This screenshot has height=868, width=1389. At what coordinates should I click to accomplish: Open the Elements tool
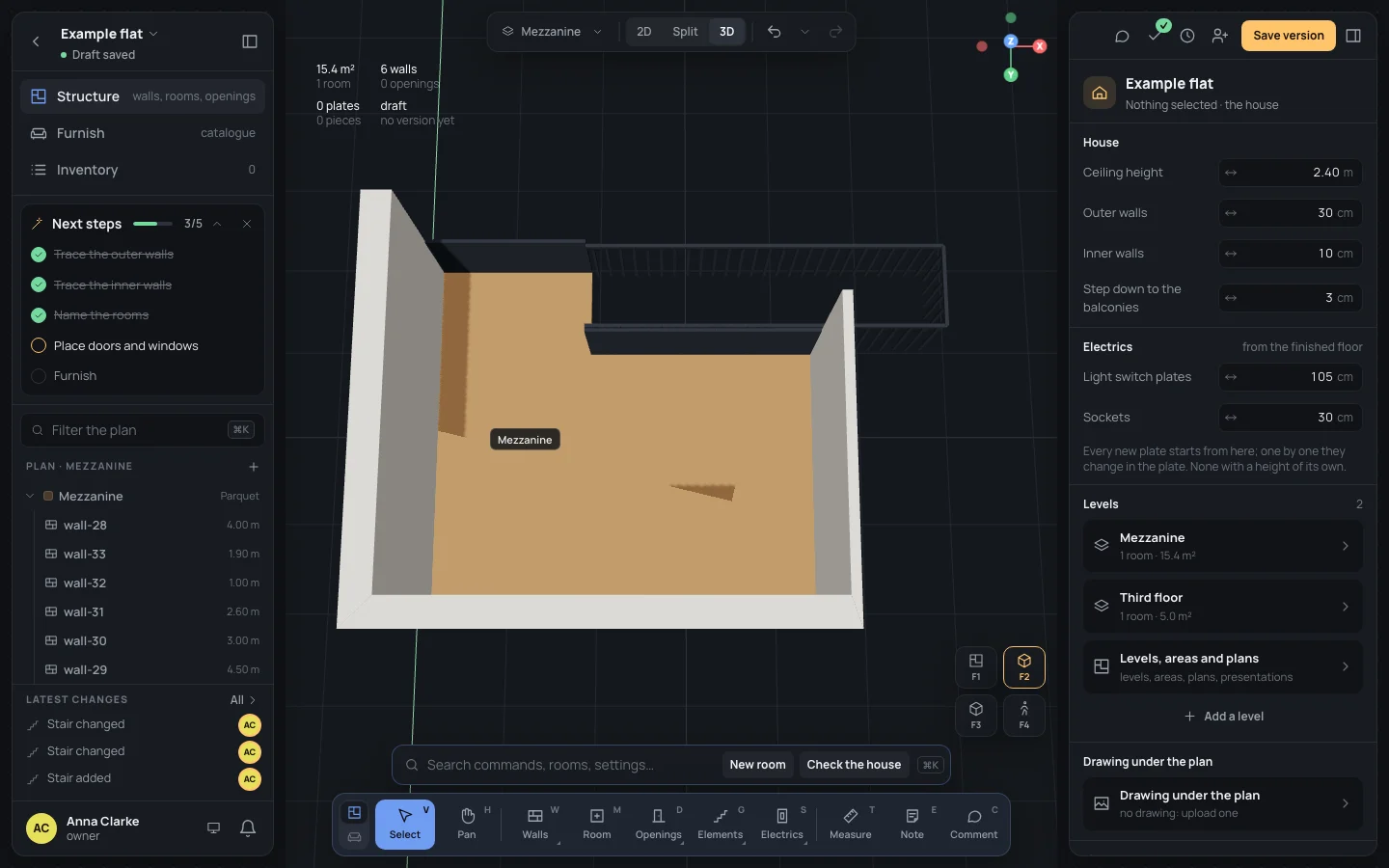coord(721,825)
